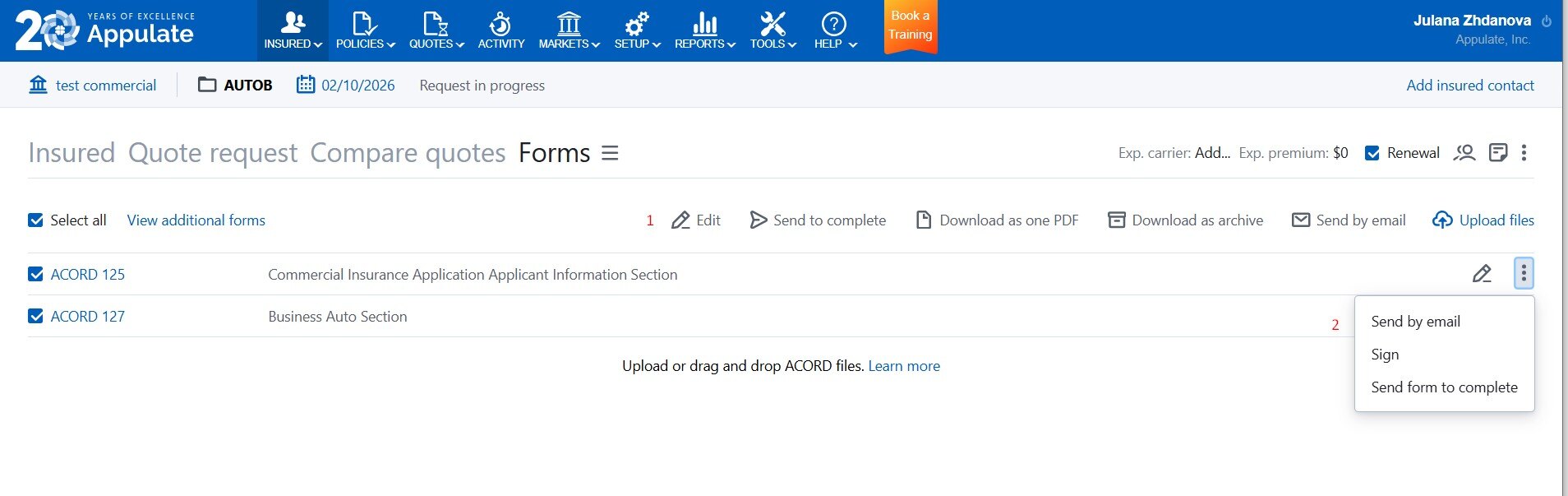Open the notes icon beside the Renewal checkbox
Image resolution: width=1568 pixels, height=496 pixels.
(x=1497, y=153)
